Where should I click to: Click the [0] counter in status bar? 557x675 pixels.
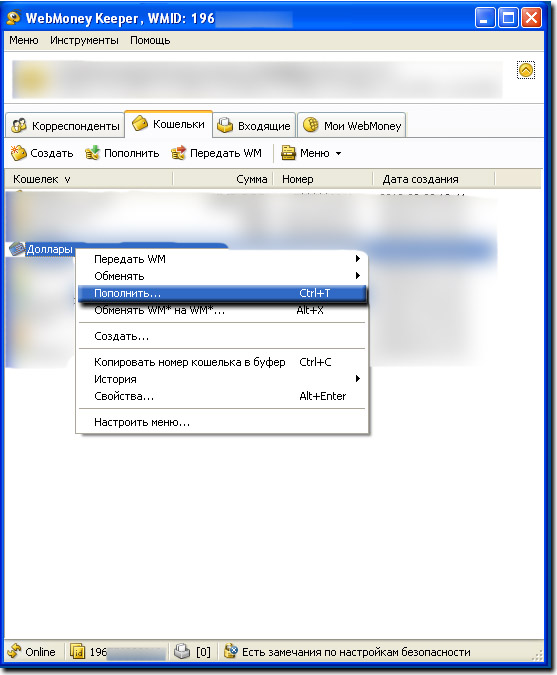pos(203,652)
